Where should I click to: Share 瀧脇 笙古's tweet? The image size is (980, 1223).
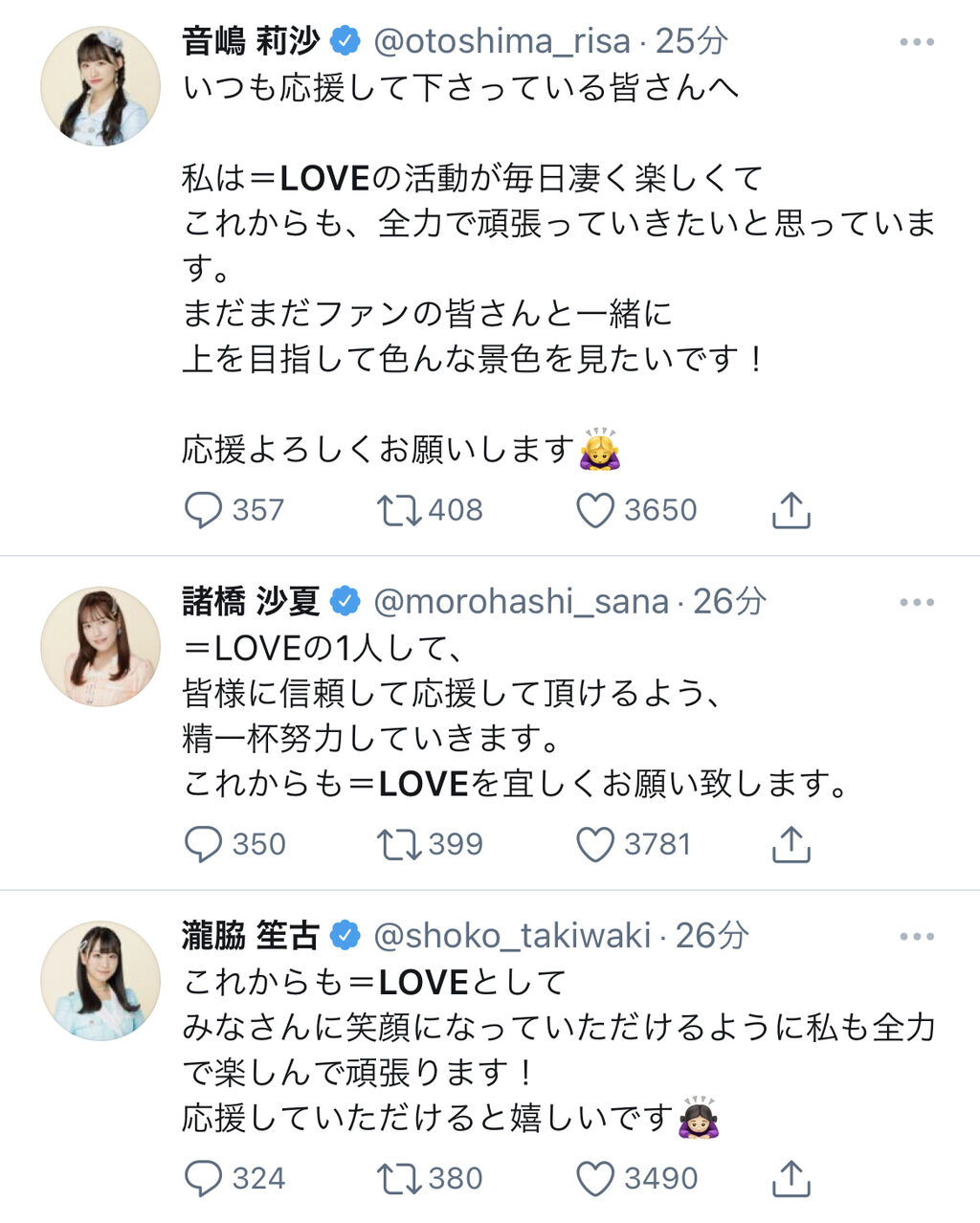pos(791,1178)
